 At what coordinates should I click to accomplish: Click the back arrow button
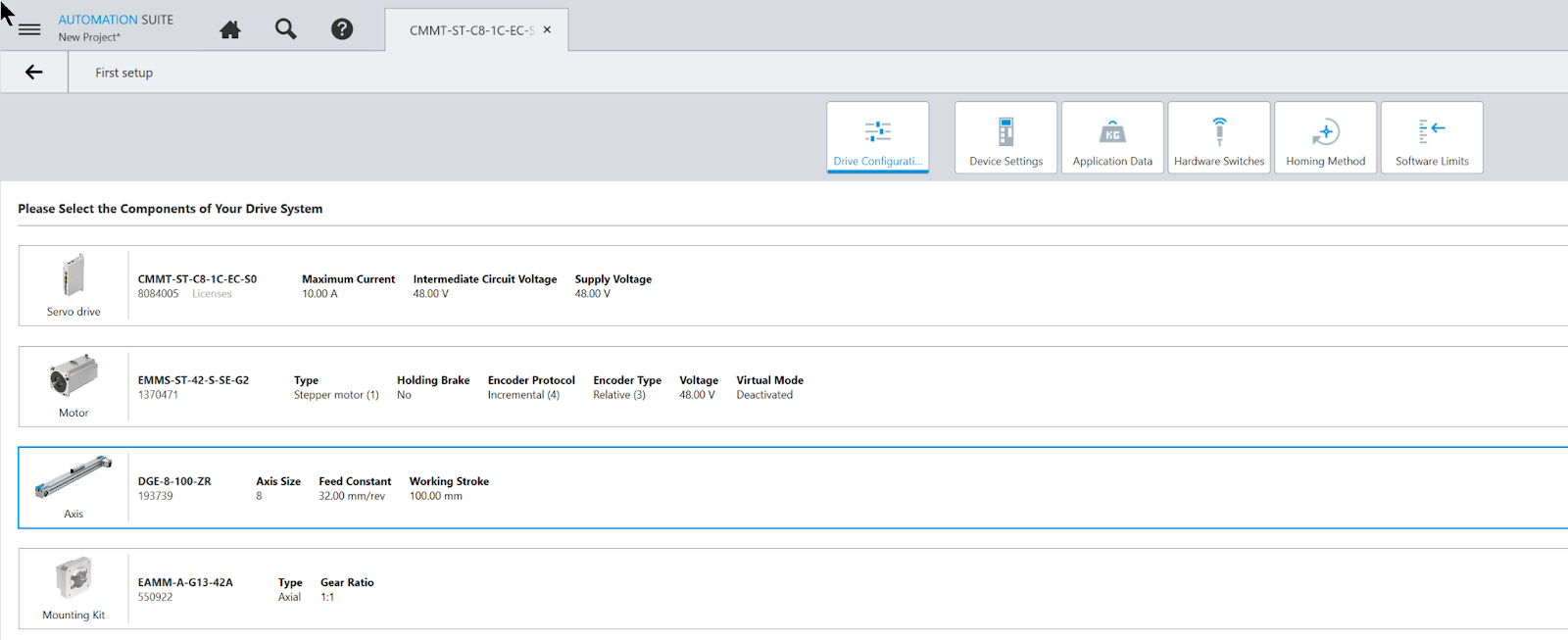tap(34, 72)
